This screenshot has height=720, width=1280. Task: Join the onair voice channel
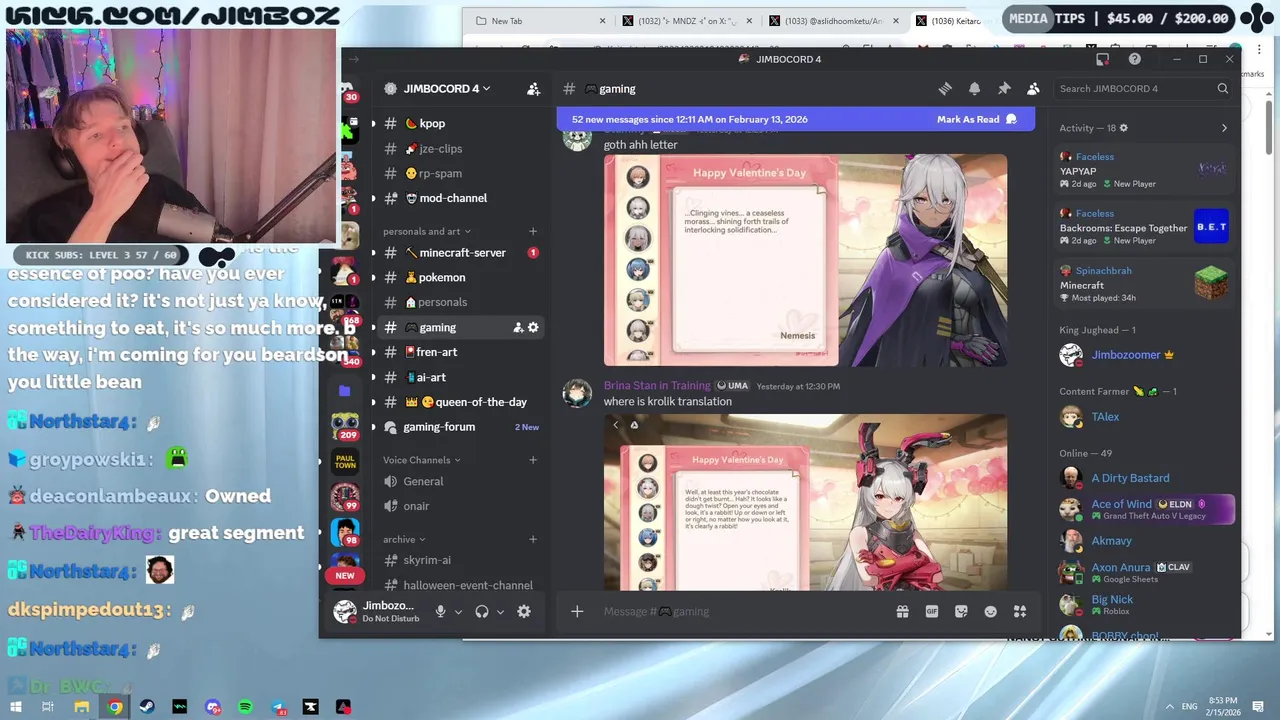tap(460, 506)
